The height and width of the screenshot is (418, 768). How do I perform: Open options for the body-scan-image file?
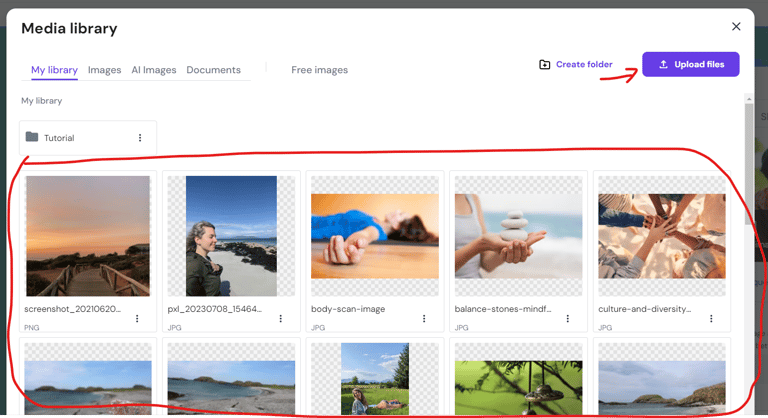tap(424, 319)
